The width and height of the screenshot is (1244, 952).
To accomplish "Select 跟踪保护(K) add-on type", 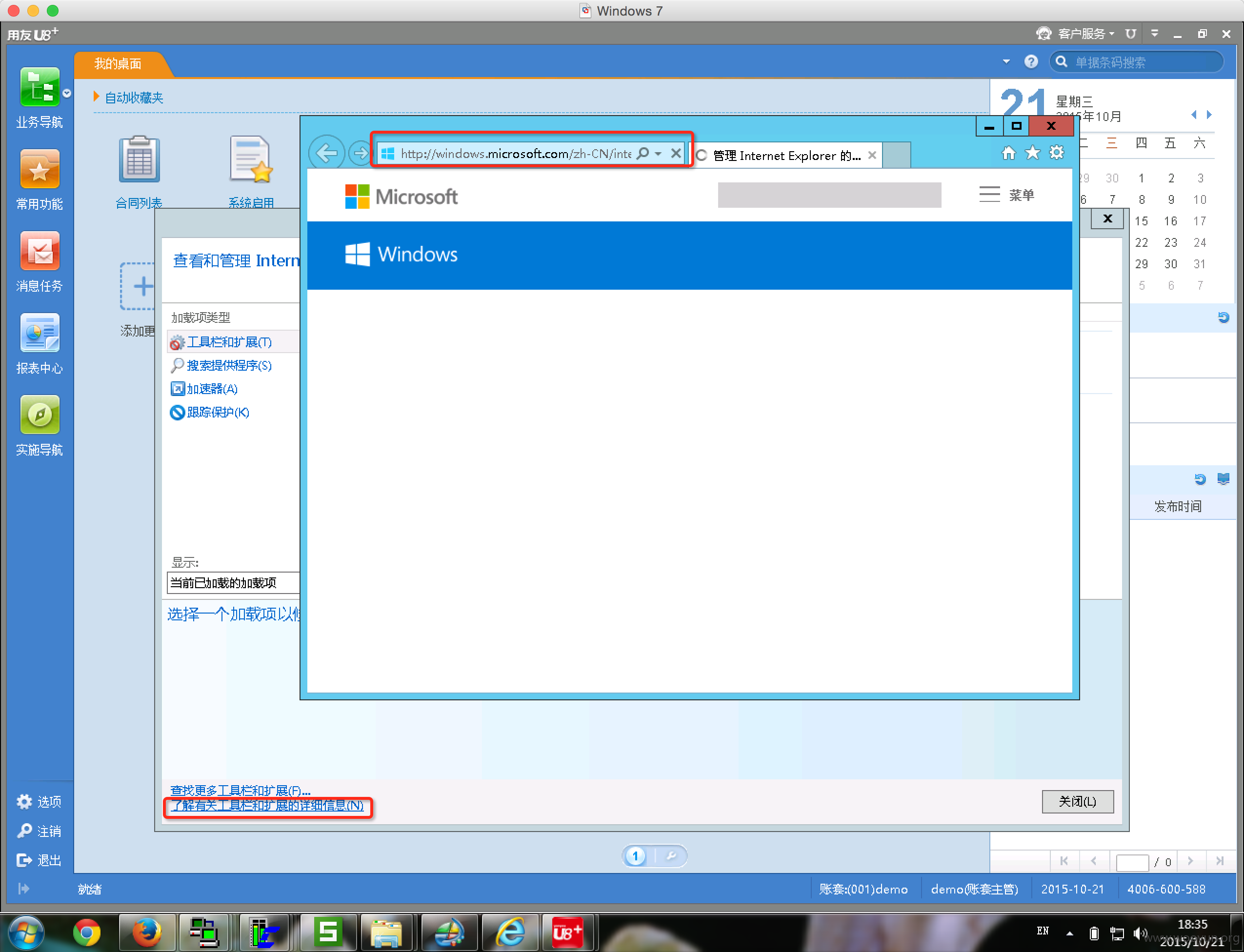I will point(210,412).
